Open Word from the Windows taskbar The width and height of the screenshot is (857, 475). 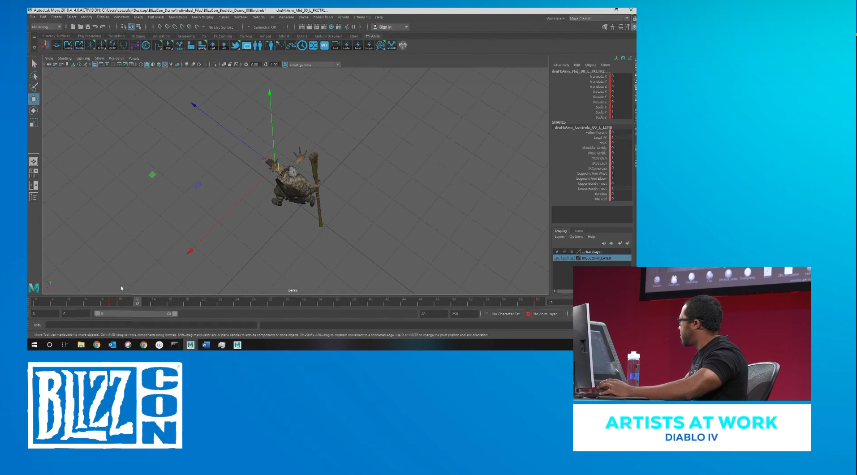point(206,345)
